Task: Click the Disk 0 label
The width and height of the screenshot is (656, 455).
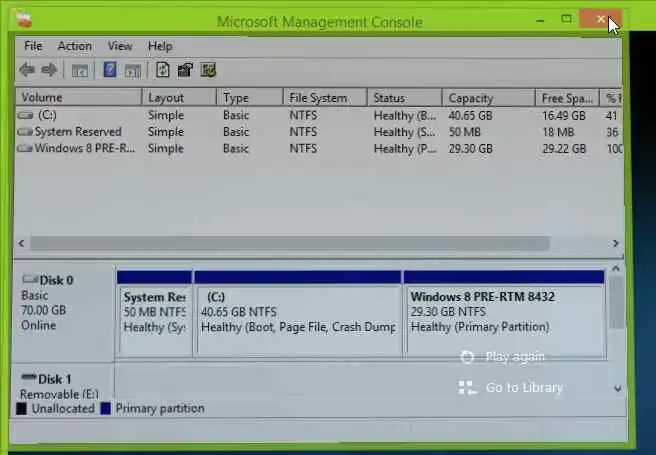Action: click(56, 280)
